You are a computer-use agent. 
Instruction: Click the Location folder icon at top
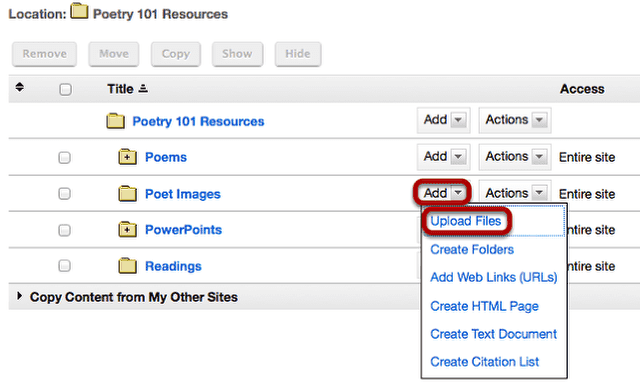[79, 11]
